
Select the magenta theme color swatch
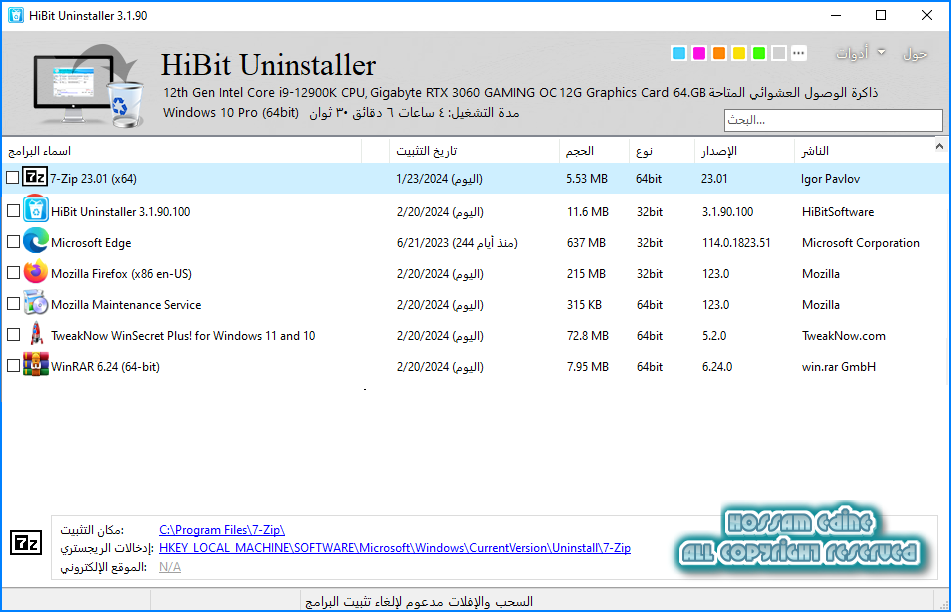coord(699,53)
